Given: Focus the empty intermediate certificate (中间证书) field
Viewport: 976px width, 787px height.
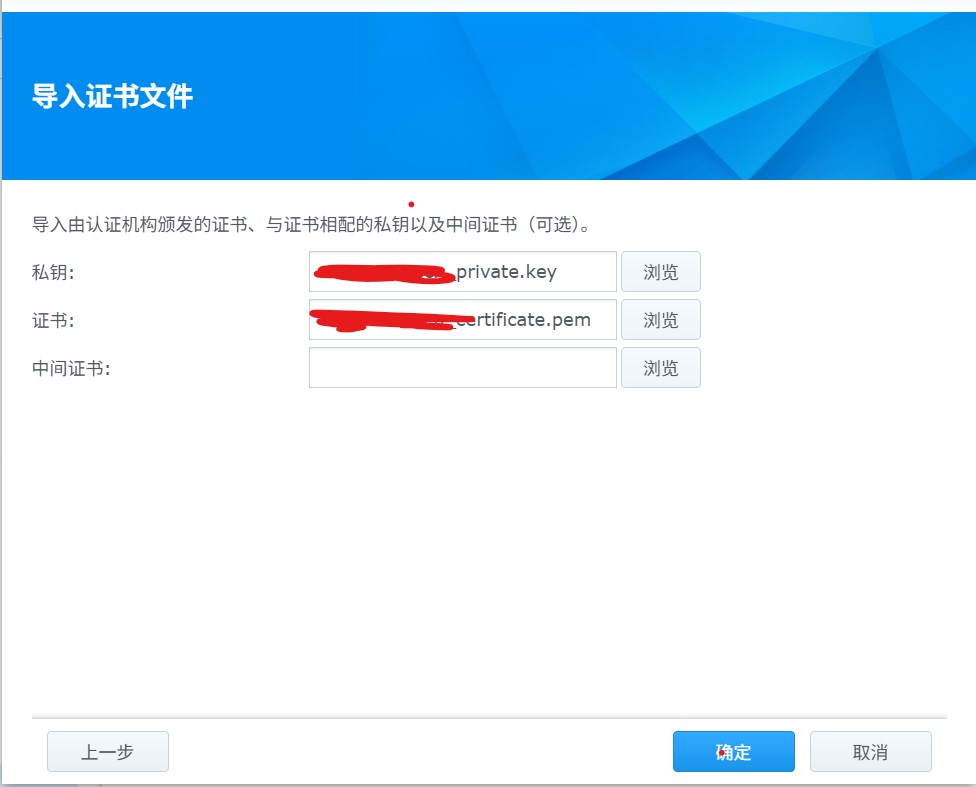Looking at the screenshot, I should [462, 368].
